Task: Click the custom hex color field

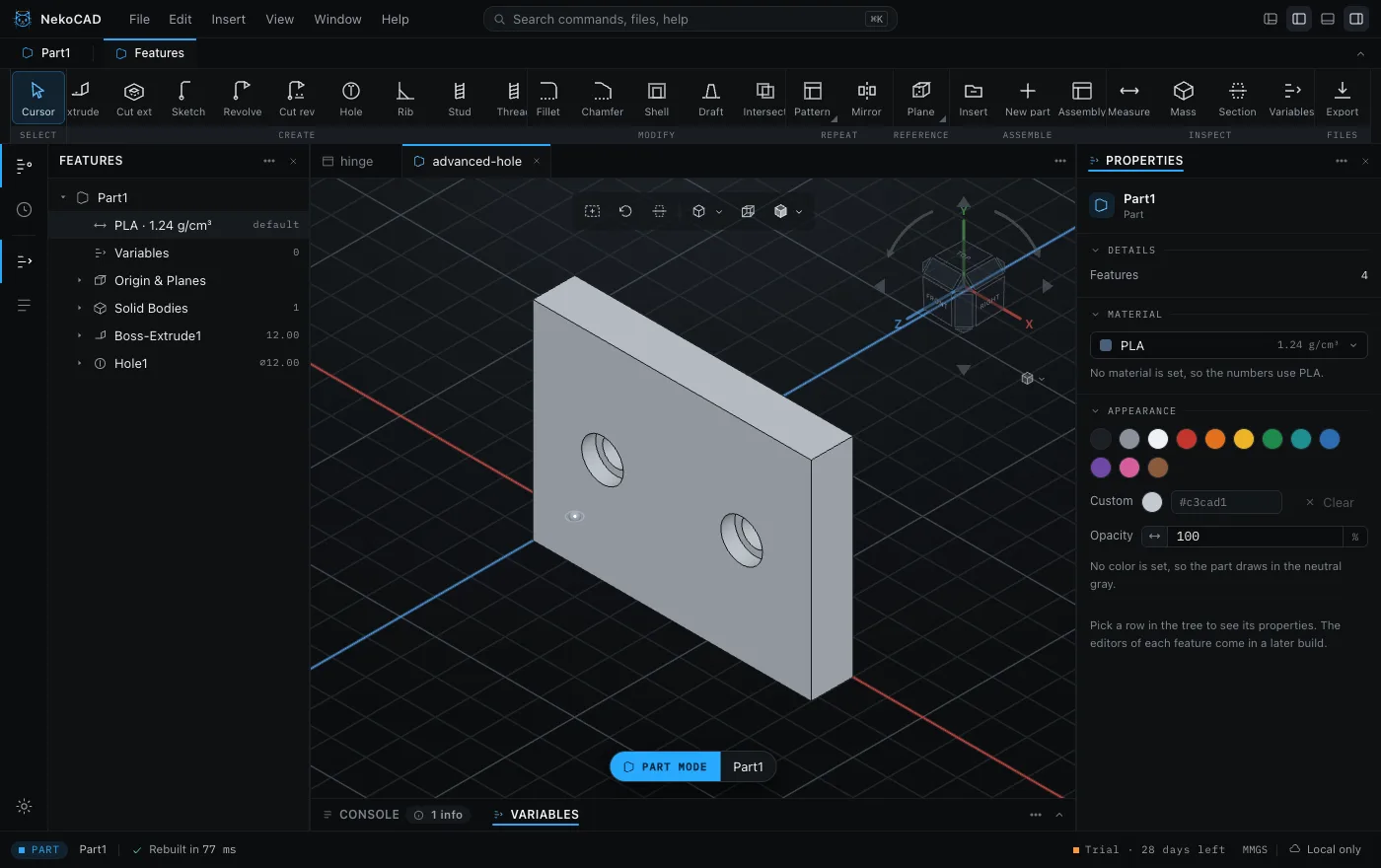Action: point(1226,502)
